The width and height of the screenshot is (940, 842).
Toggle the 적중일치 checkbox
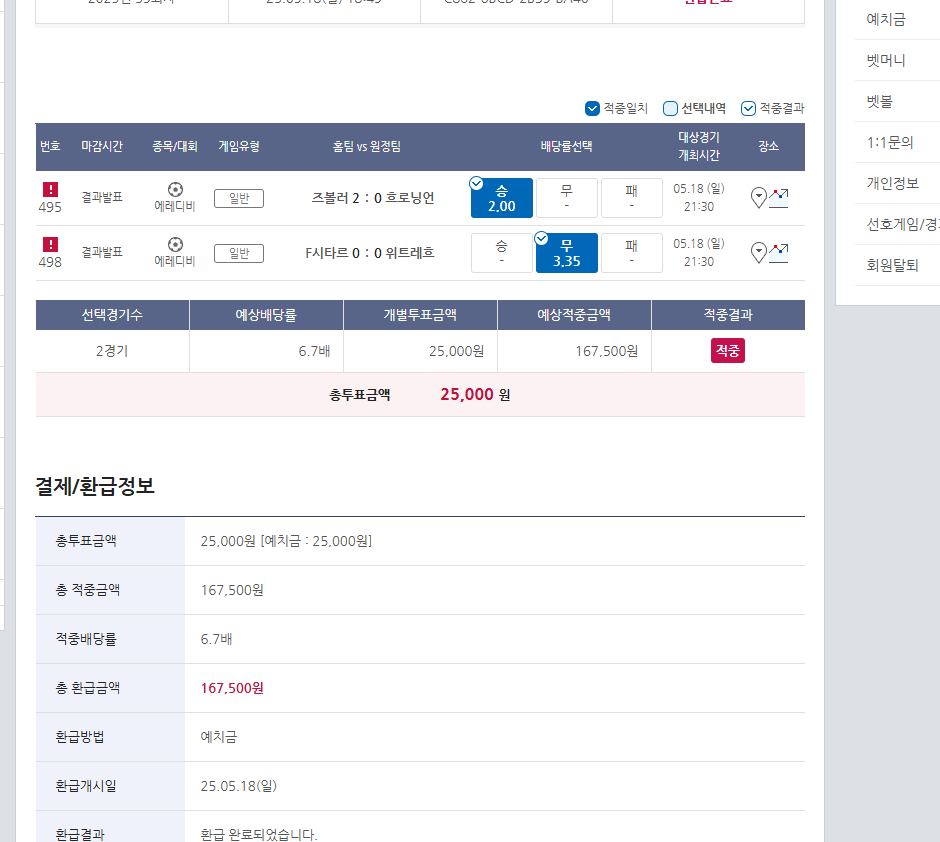coord(592,108)
